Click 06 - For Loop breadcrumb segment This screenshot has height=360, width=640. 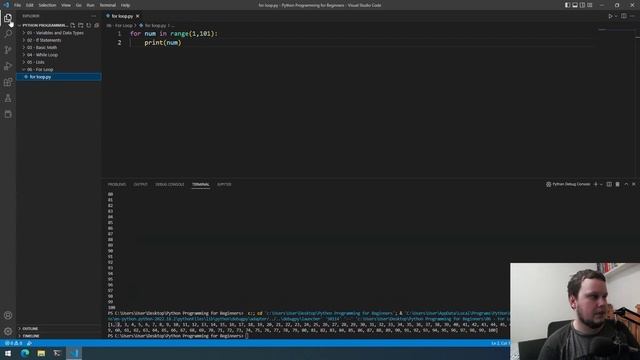pyautogui.click(x=120, y=25)
